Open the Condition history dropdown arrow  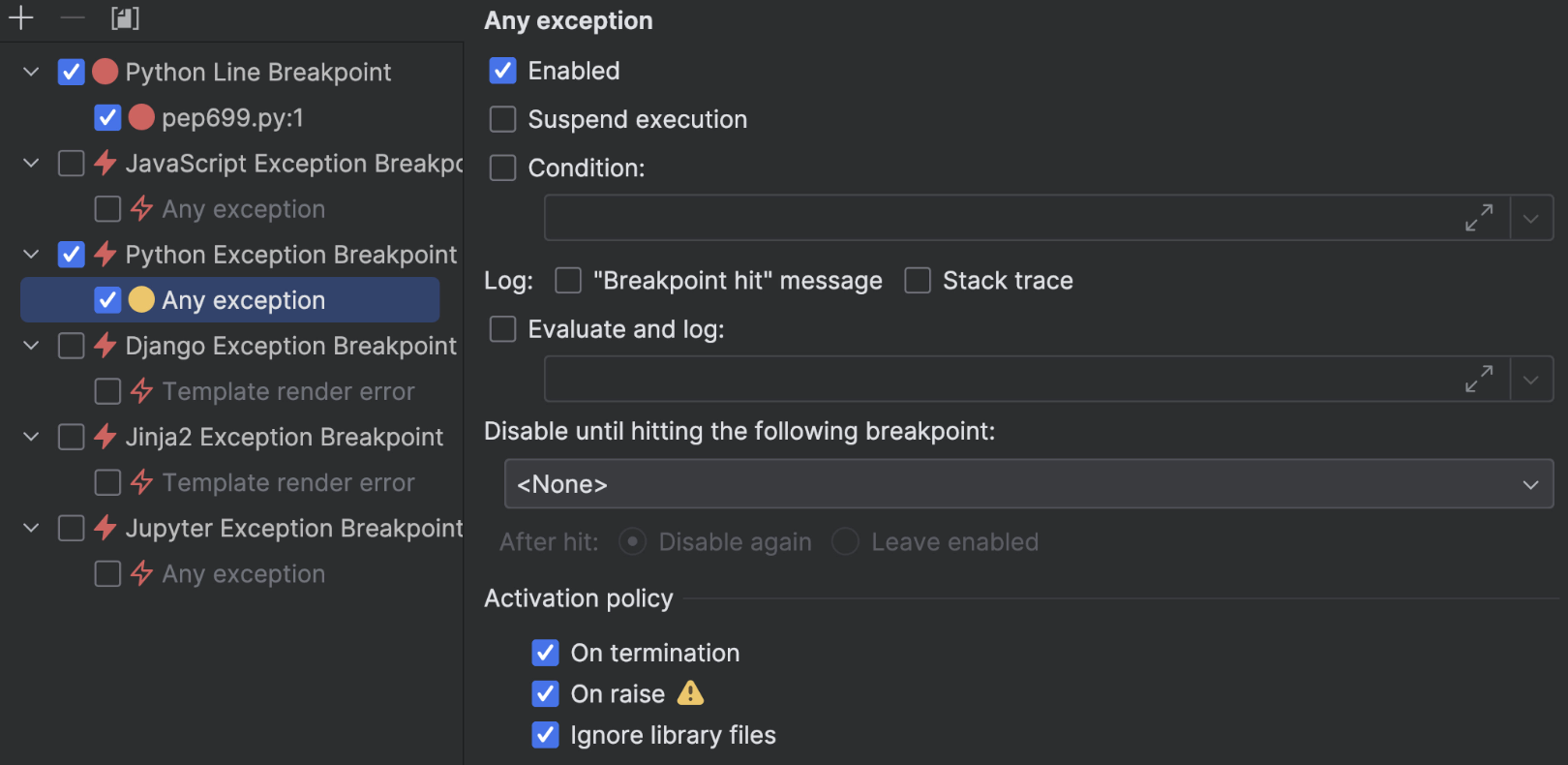(x=1530, y=218)
